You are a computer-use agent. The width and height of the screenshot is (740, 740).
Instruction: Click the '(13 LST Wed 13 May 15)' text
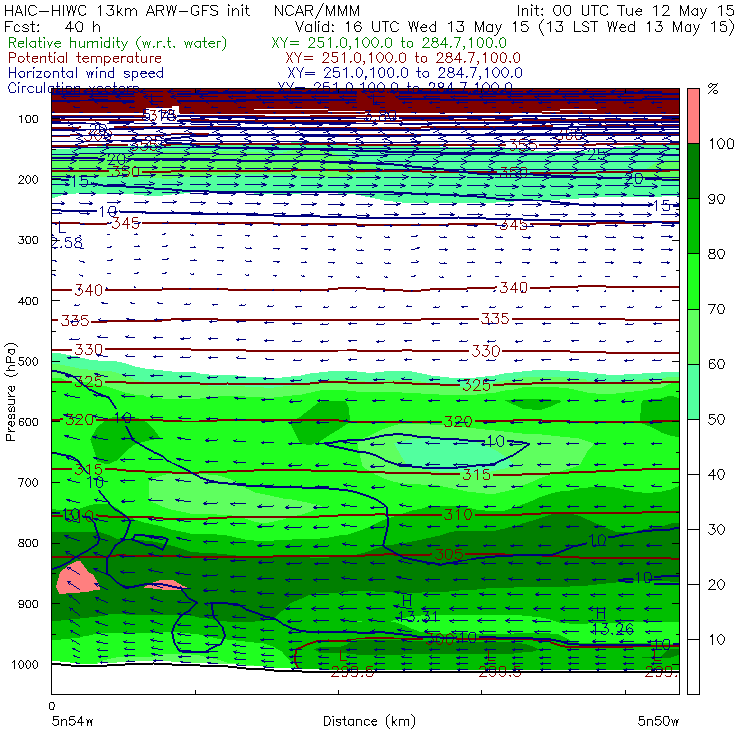pos(637,27)
